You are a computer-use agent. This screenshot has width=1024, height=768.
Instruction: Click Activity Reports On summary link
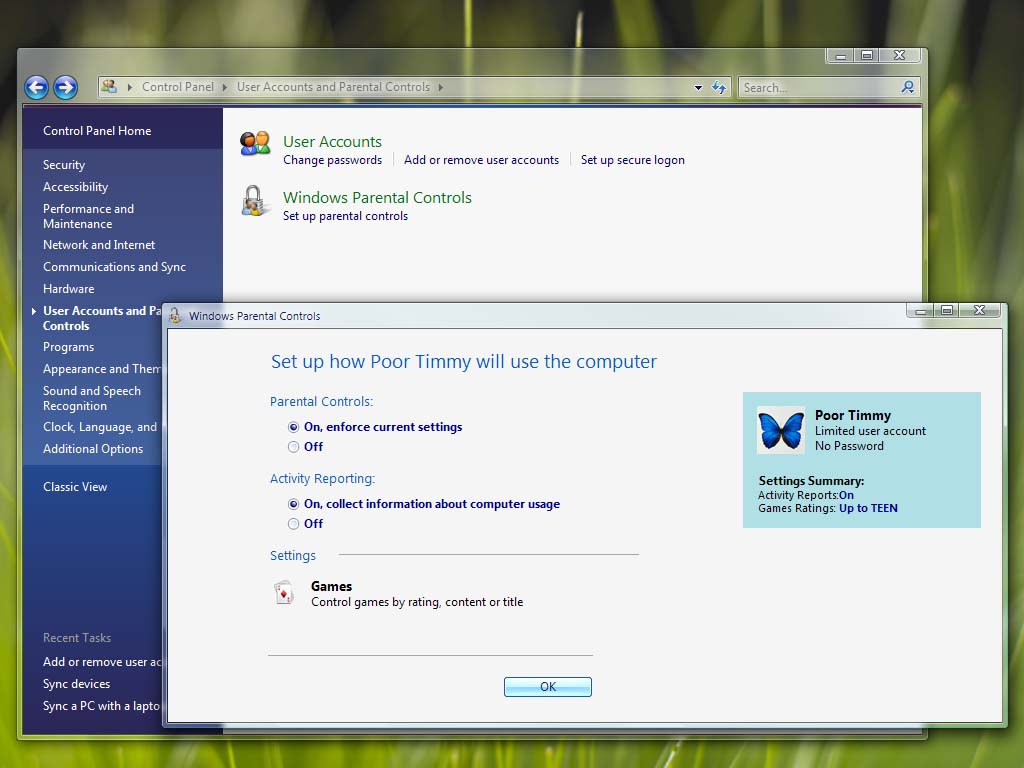click(846, 495)
